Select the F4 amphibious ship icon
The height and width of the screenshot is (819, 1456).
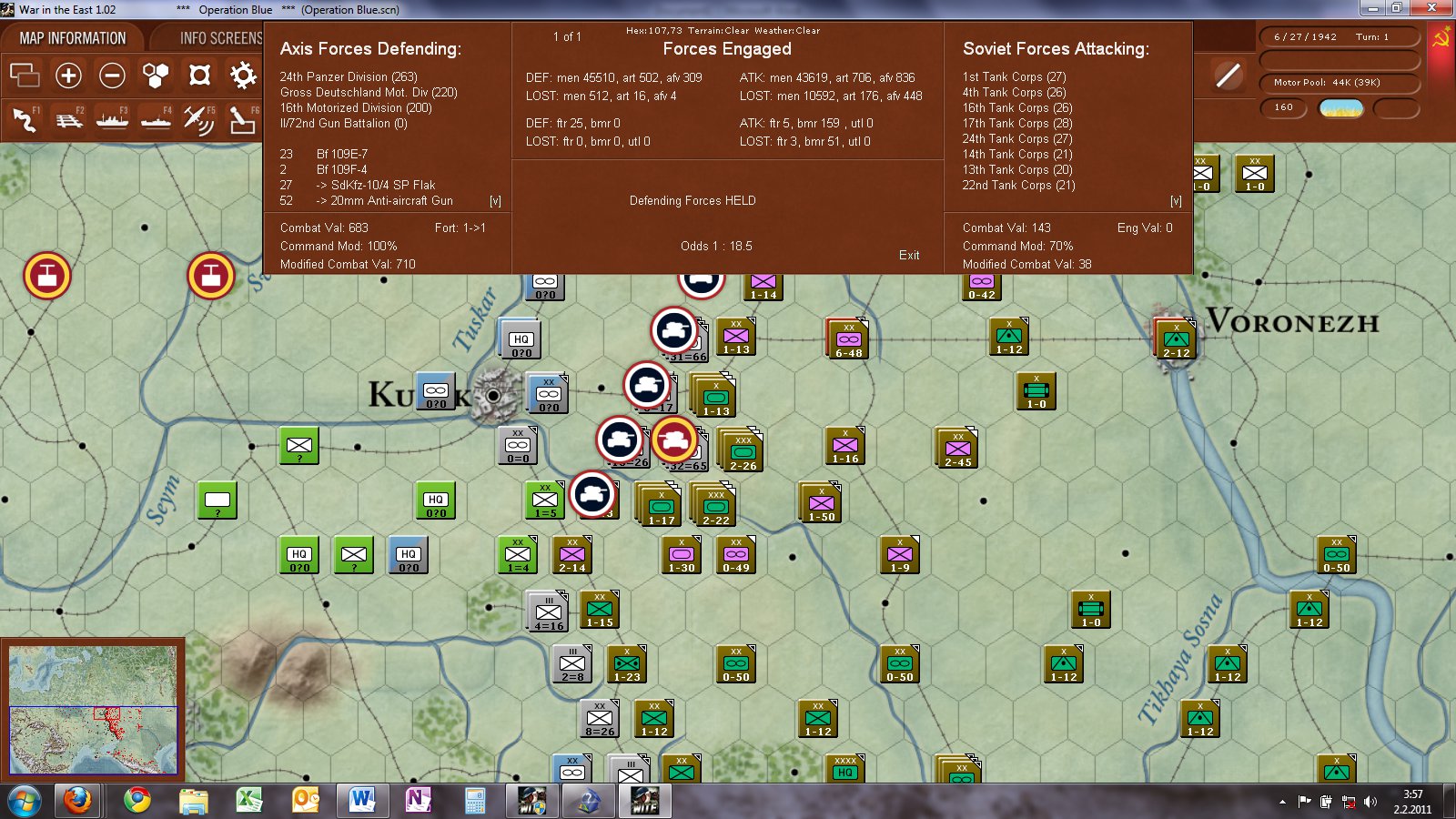[156, 119]
